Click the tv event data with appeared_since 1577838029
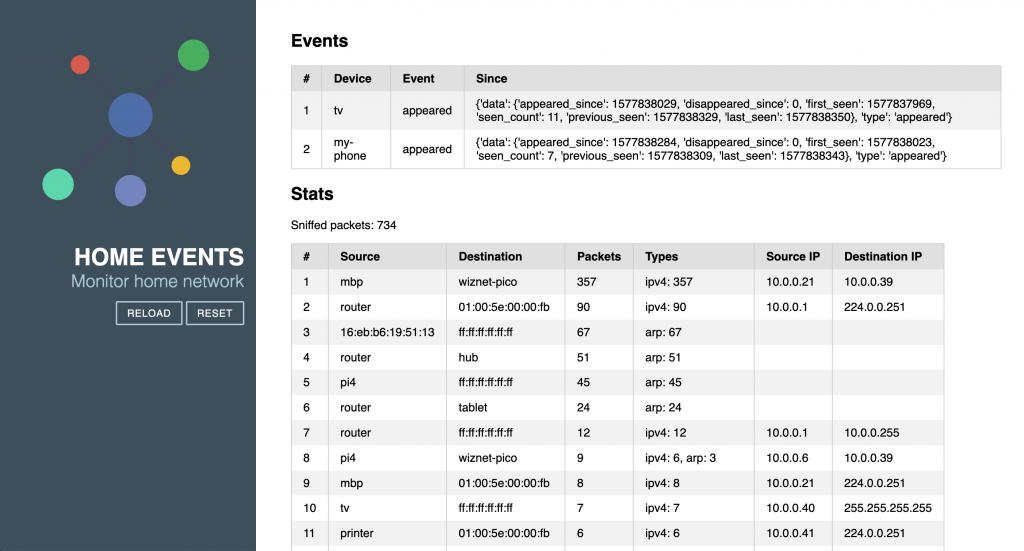This screenshot has height=551, width=1024. [714, 110]
